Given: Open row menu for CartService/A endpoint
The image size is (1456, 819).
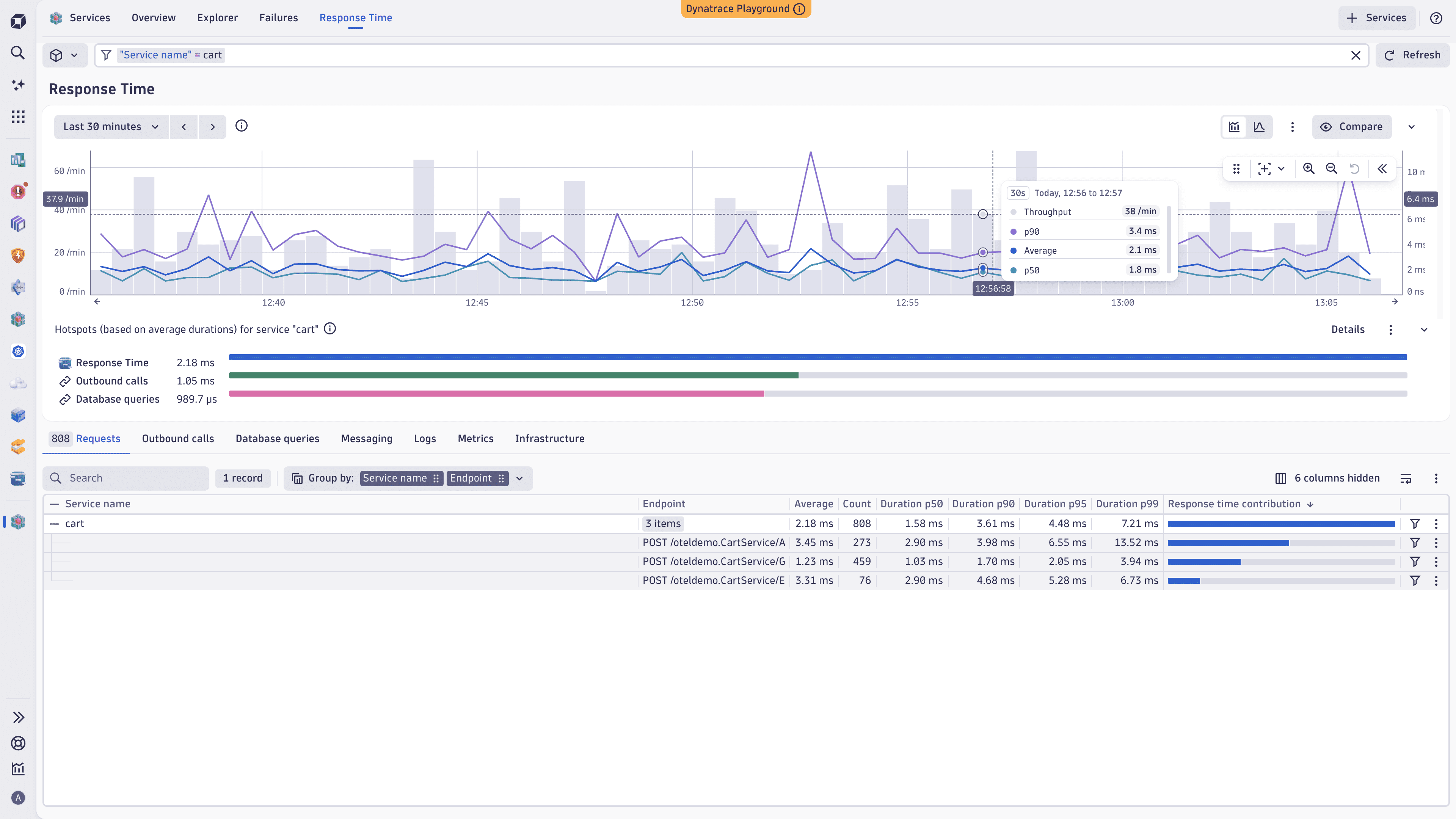Looking at the screenshot, I should click(1436, 543).
